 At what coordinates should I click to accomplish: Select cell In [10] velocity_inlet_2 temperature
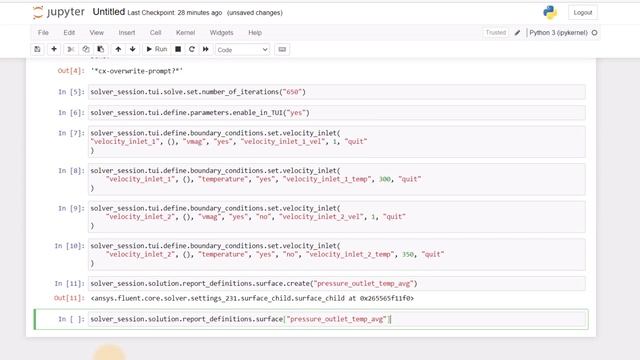point(337,254)
